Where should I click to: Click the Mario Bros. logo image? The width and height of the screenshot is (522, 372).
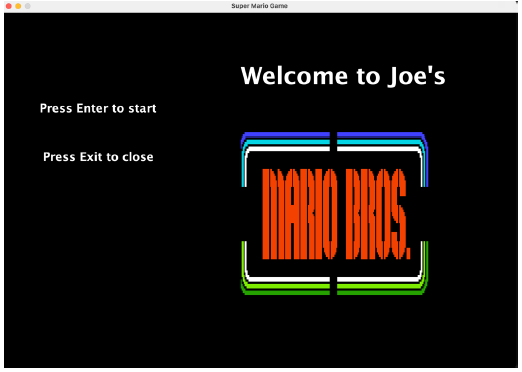point(334,214)
